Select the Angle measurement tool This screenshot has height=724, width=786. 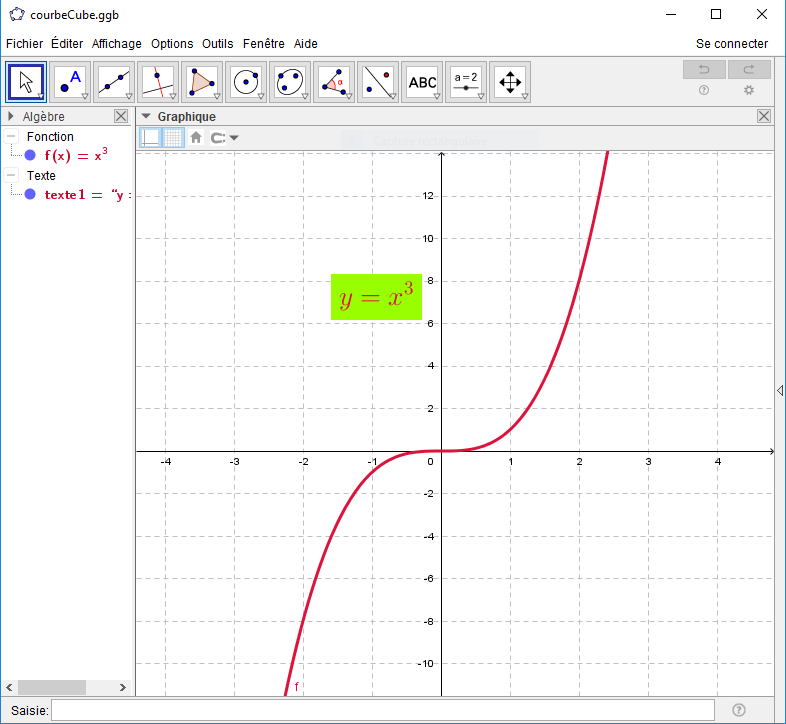(x=334, y=82)
